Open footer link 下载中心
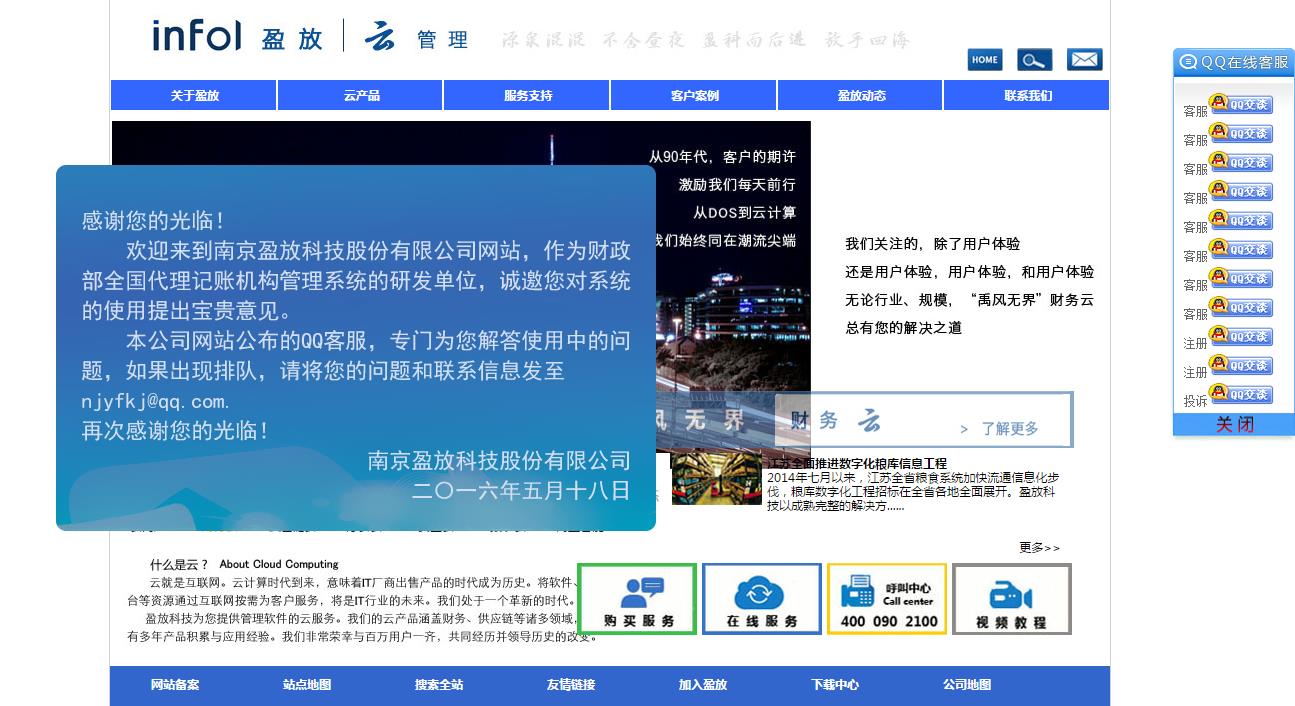1295x706 pixels. [x=835, y=685]
